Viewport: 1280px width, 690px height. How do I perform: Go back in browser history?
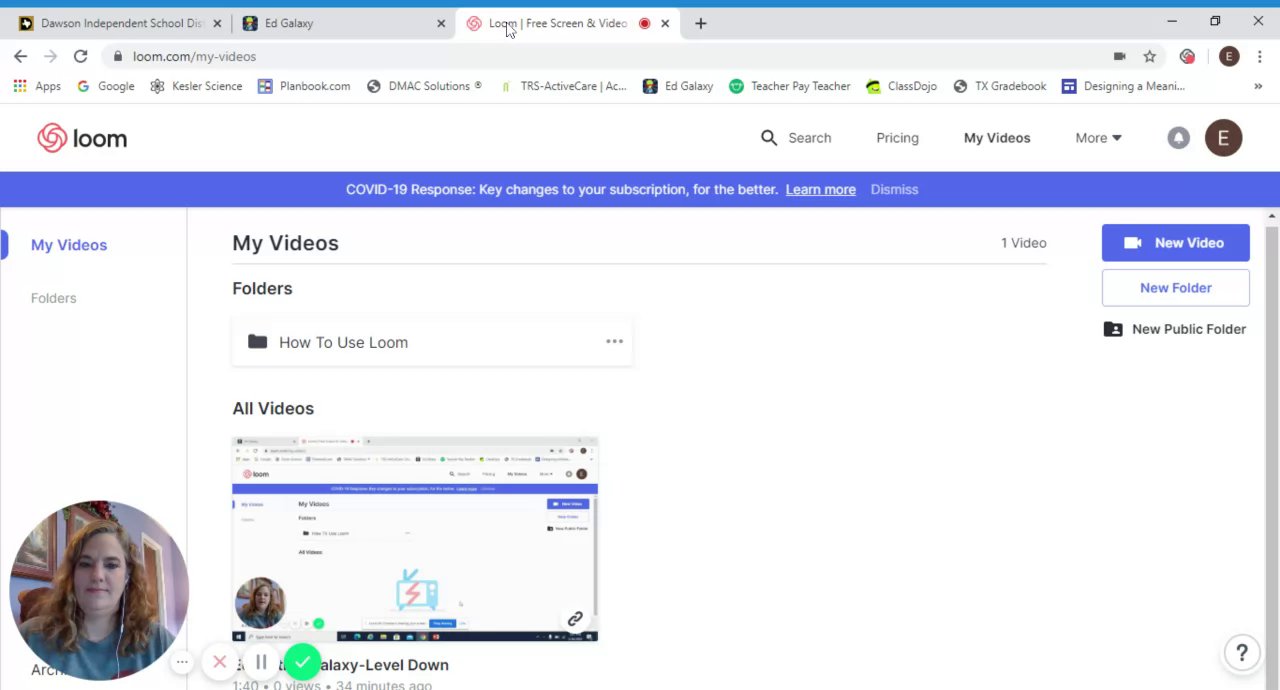pos(21,56)
